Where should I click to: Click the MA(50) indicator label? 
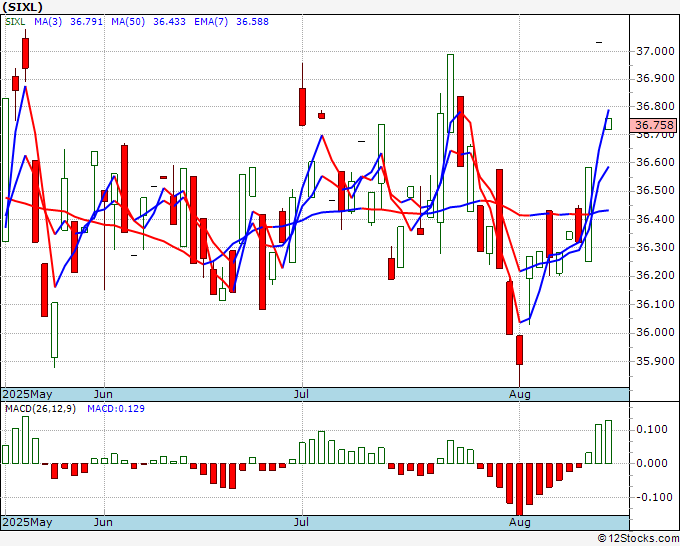point(128,22)
